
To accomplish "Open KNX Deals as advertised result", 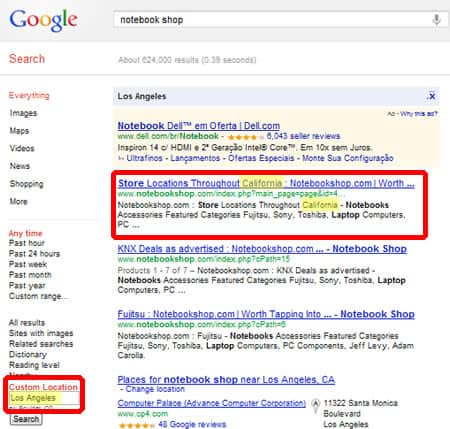I will (x=262, y=249).
